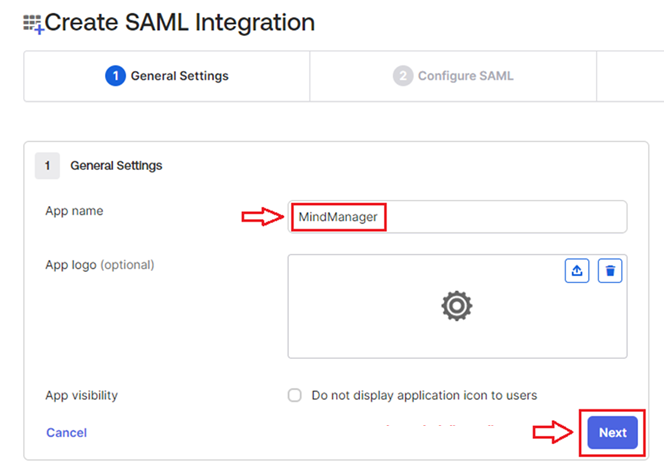This screenshot has width=664, height=470.
Task: Click the Cancel link
Action: (x=66, y=432)
